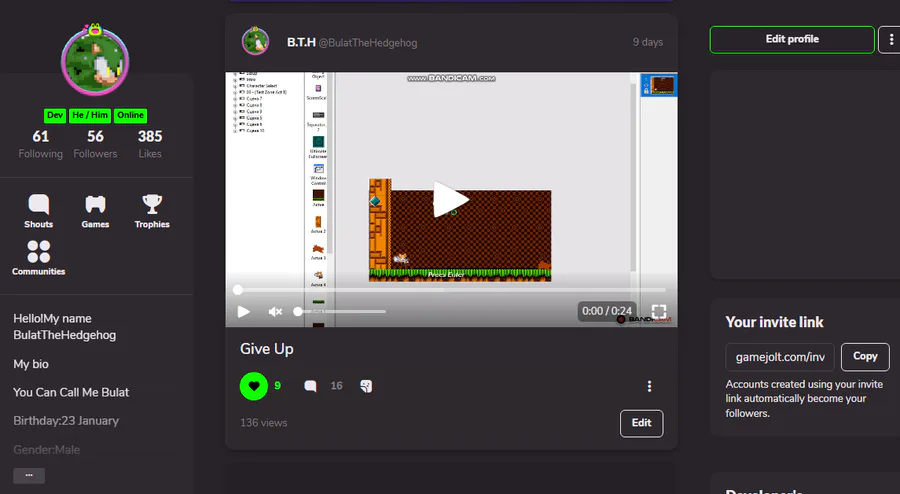Seek along the video progress bar

point(451,290)
